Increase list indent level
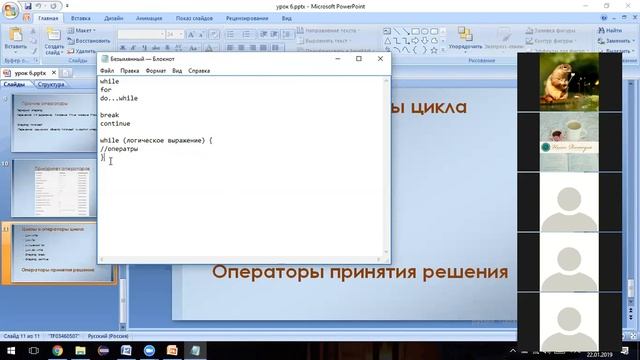640x360 pixels. (x=274, y=34)
